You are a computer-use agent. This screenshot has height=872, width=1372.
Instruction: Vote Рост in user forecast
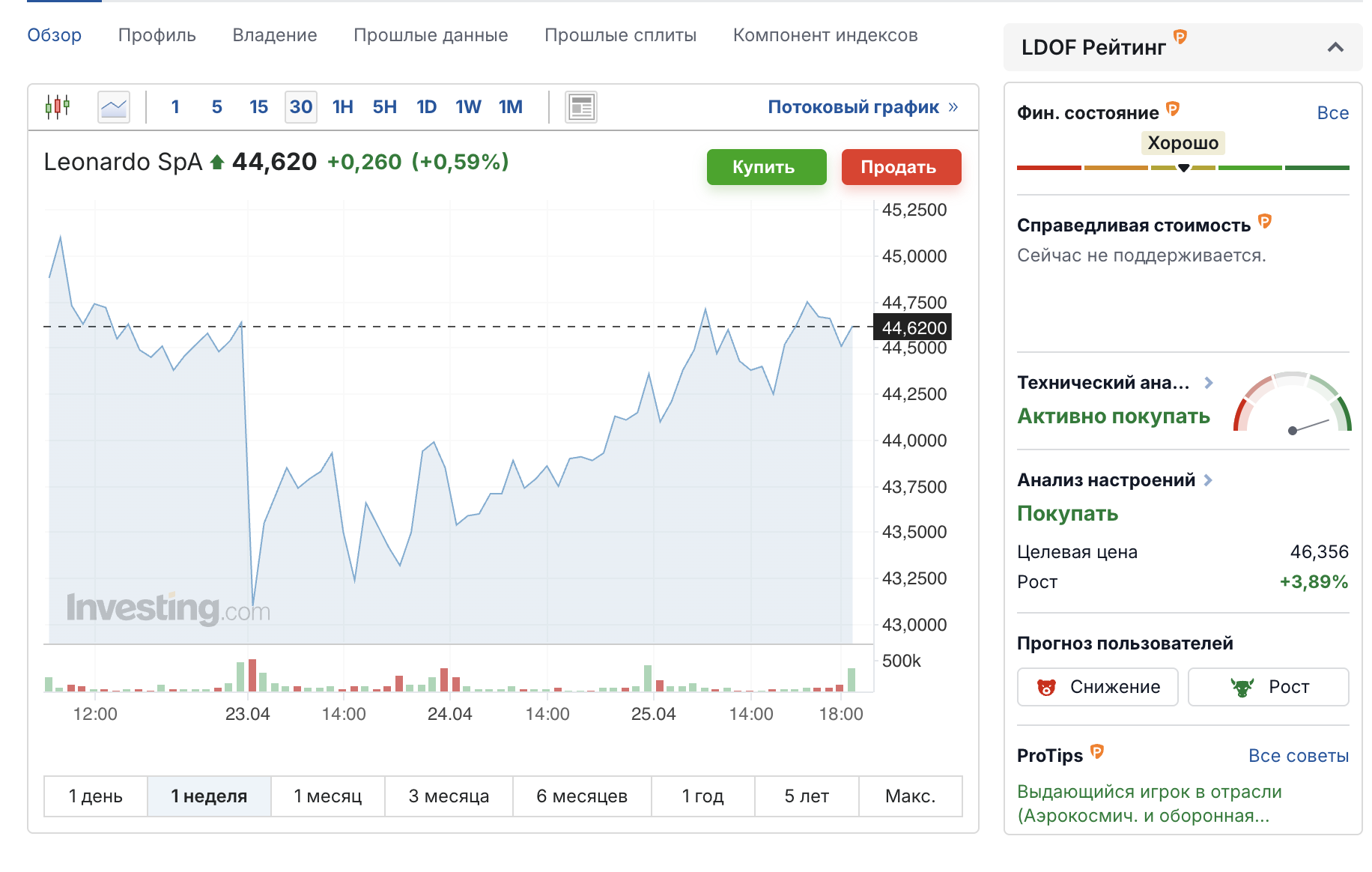click(1269, 687)
